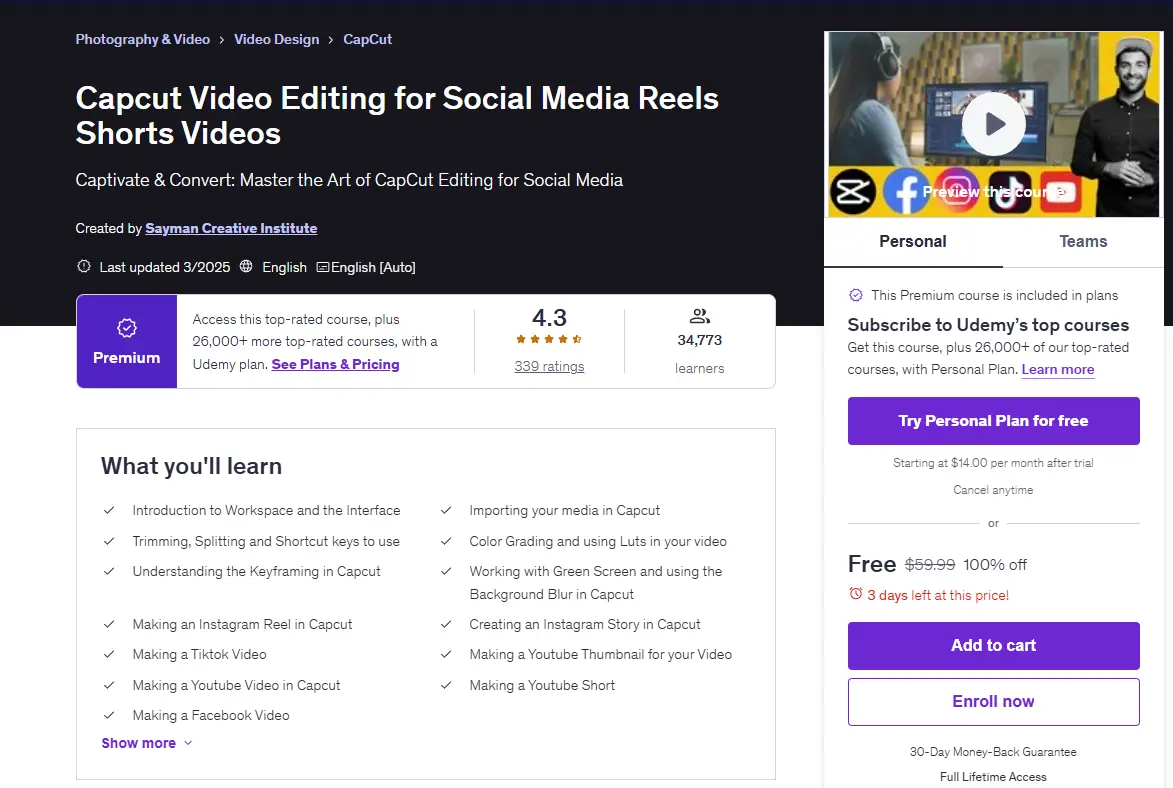
Task: Click '3 days left at this price!' text
Action: pyautogui.click(x=938, y=595)
